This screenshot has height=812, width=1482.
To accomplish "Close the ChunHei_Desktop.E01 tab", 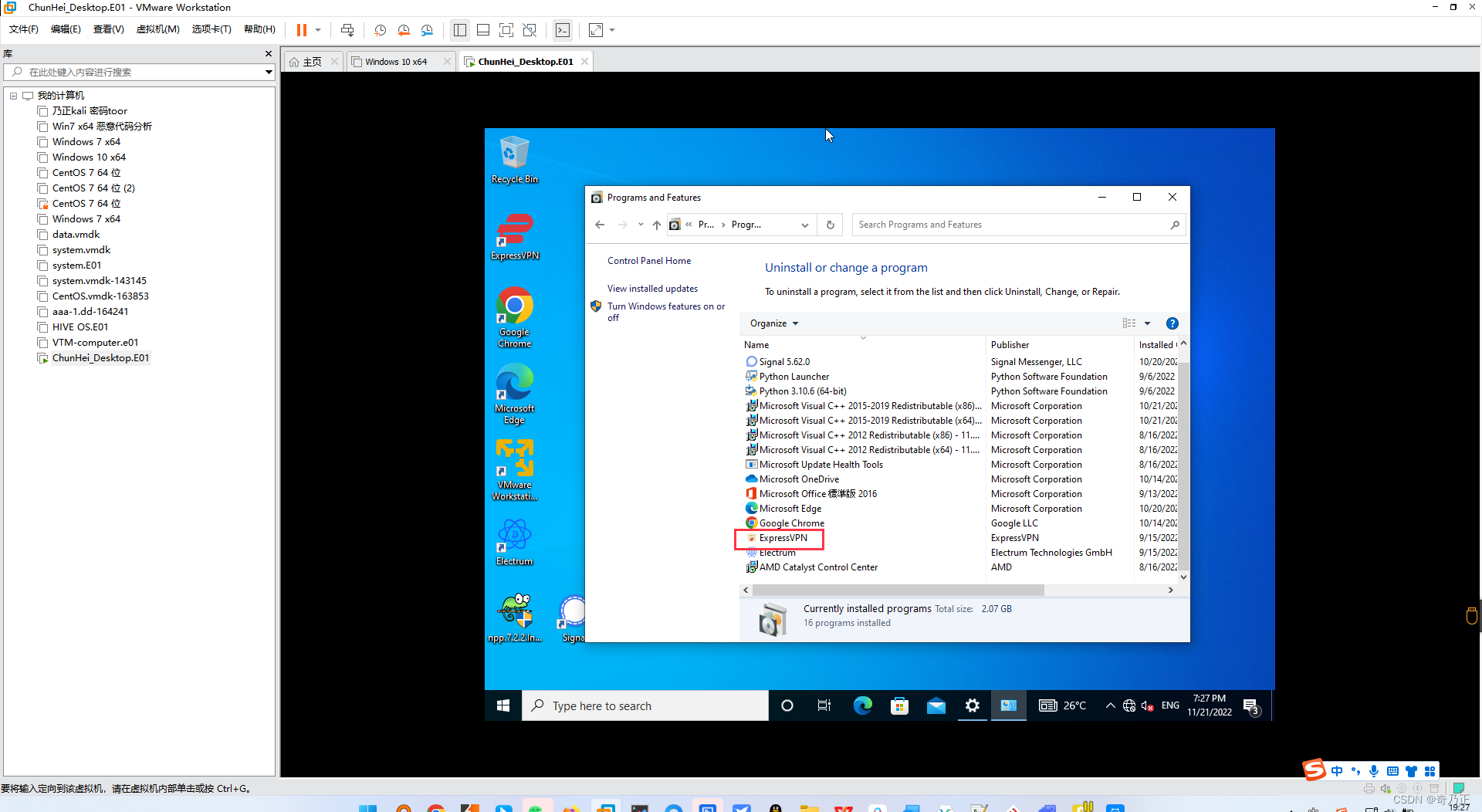I will (x=584, y=62).
